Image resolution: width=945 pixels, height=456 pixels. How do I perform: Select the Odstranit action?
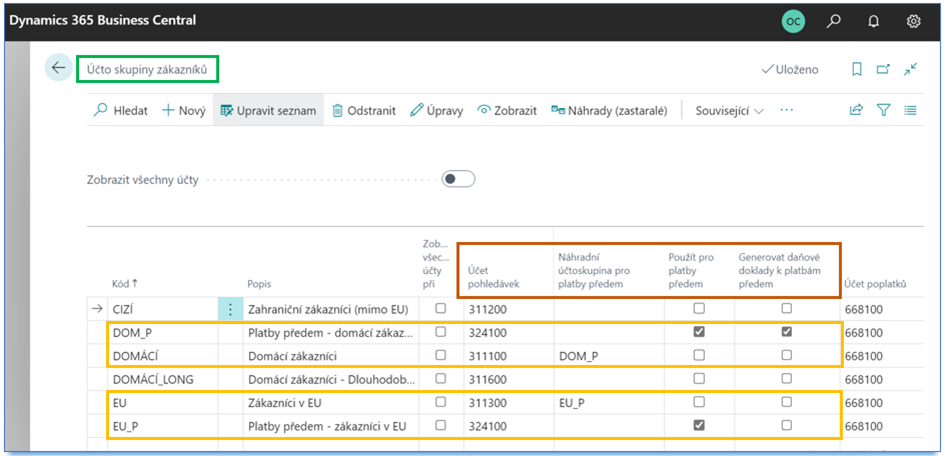click(364, 111)
